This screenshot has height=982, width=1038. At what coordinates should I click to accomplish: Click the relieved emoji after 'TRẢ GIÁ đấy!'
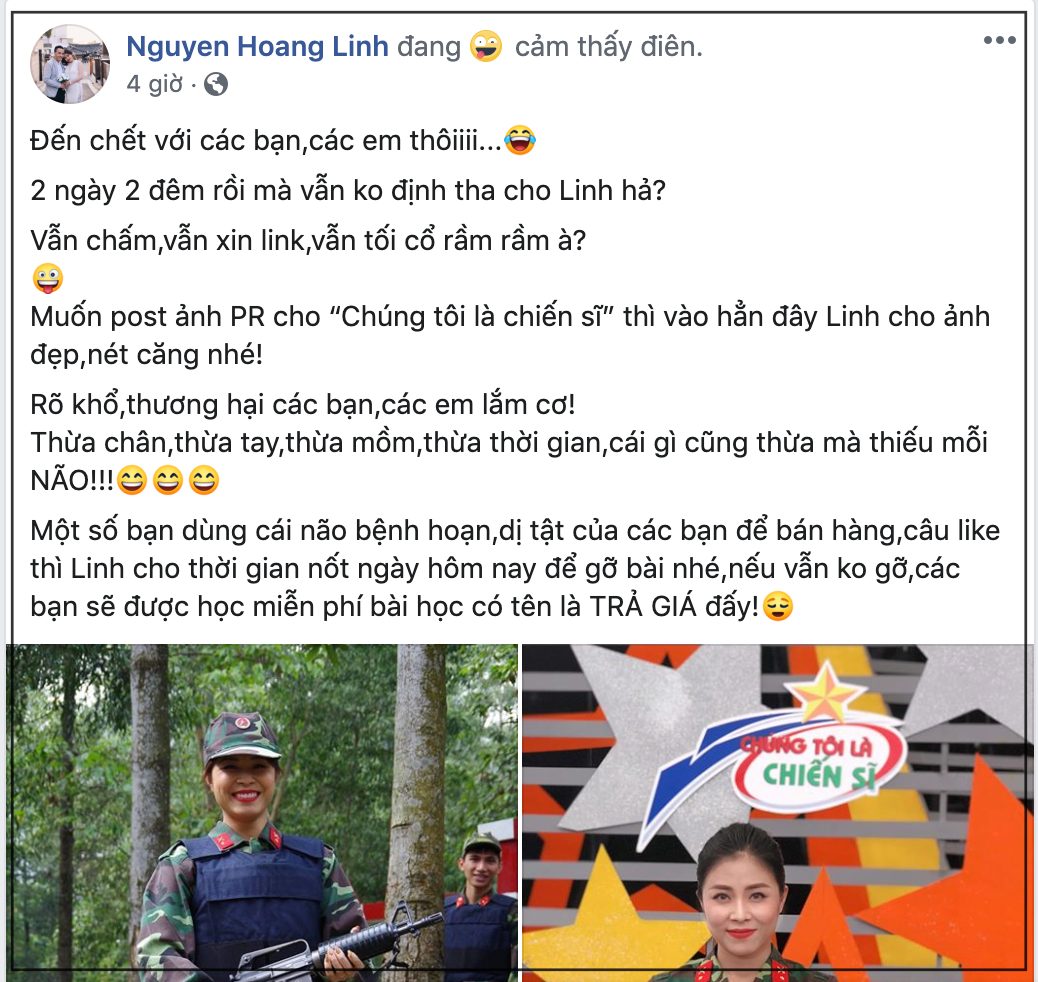tap(778, 605)
